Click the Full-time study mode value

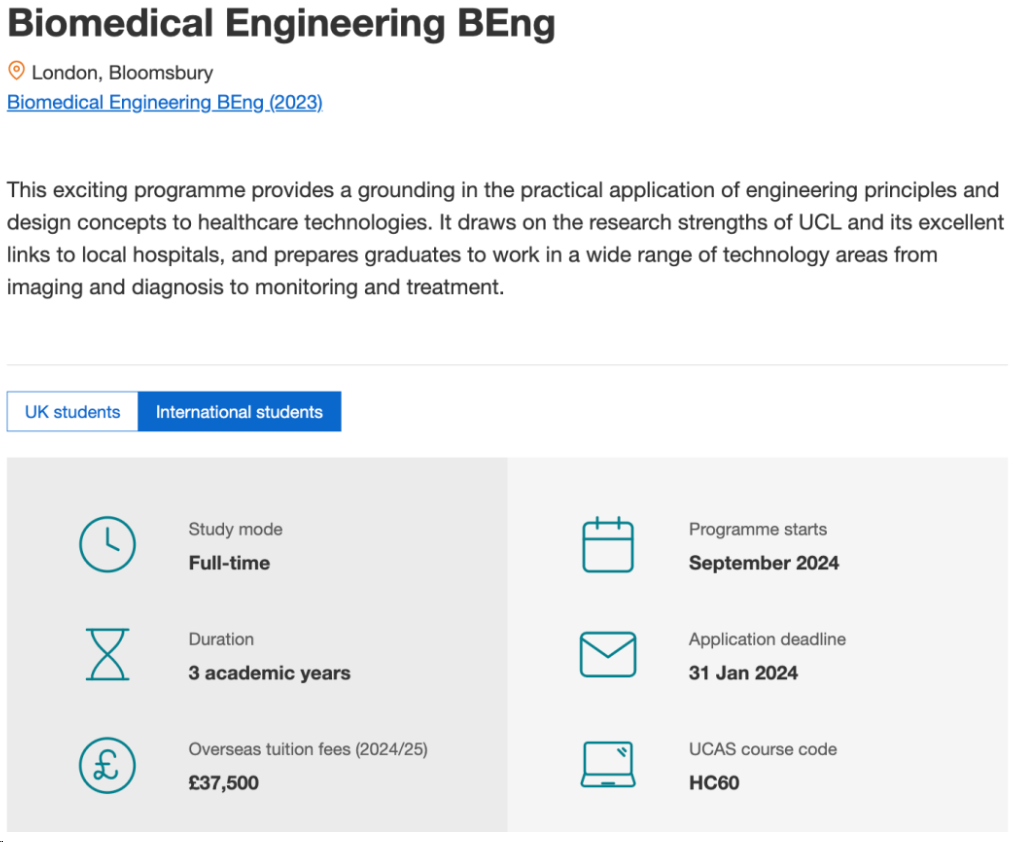(x=229, y=563)
